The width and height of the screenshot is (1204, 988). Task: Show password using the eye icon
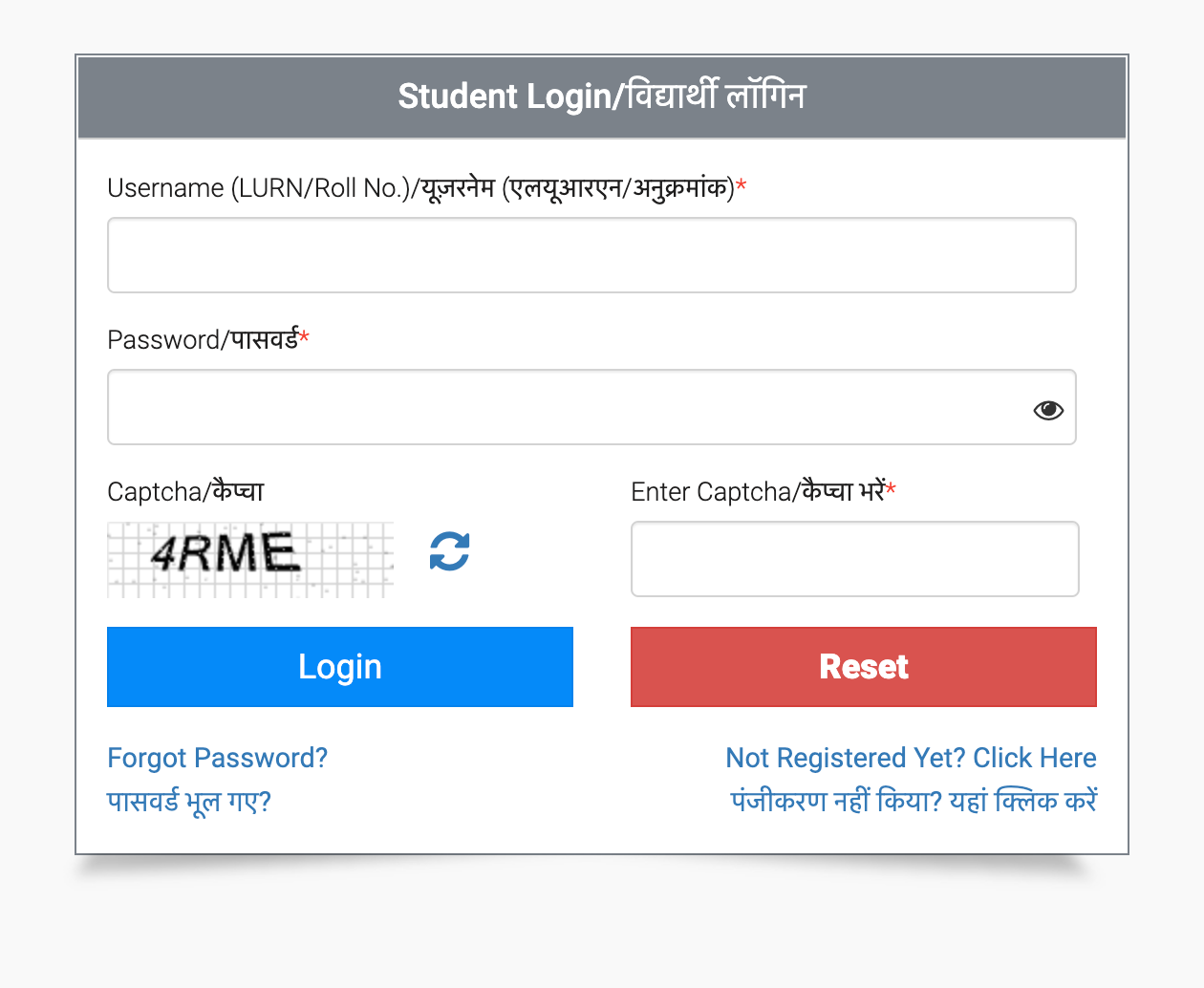(1047, 410)
